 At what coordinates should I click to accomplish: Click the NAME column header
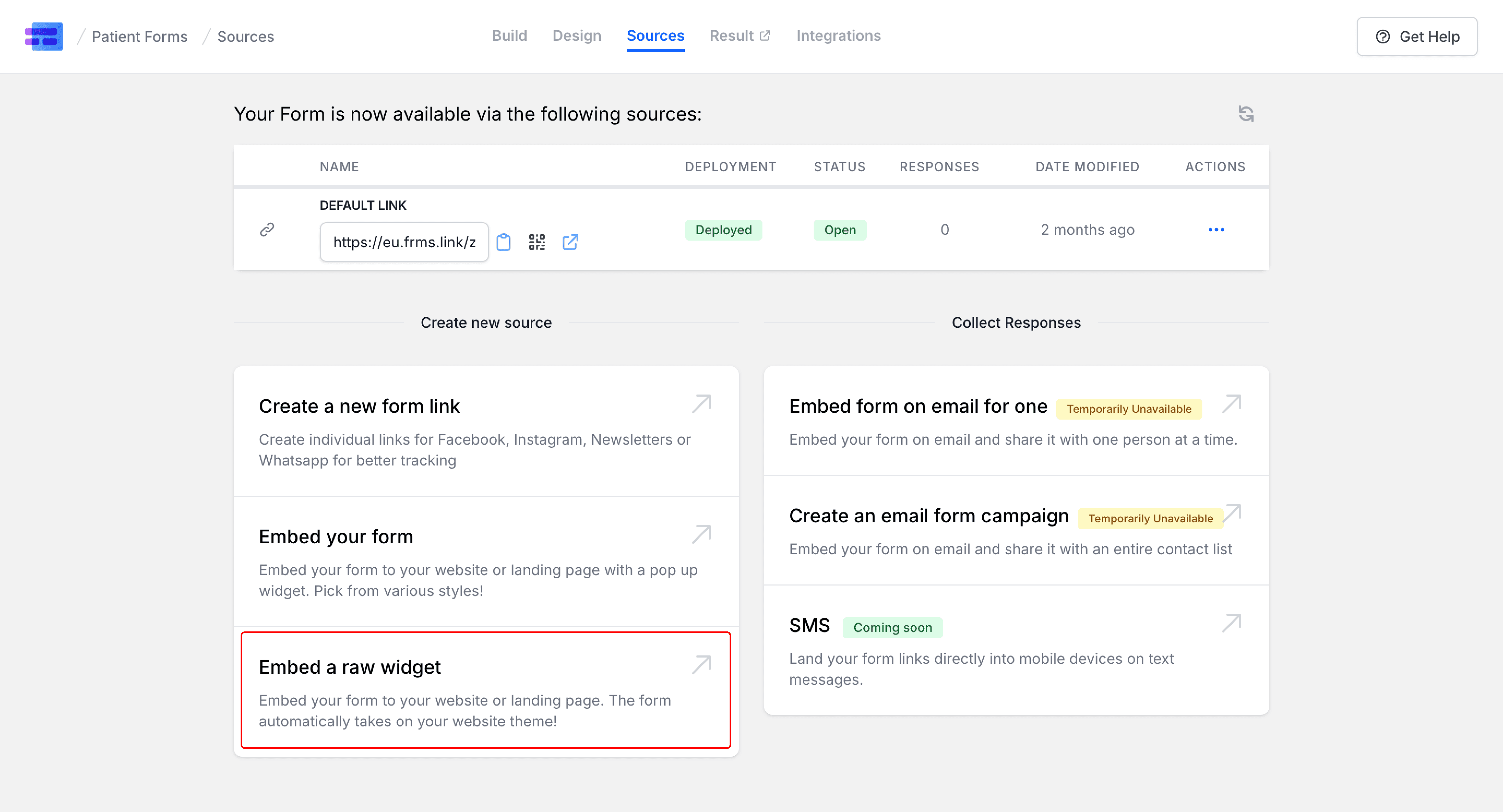click(339, 167)
